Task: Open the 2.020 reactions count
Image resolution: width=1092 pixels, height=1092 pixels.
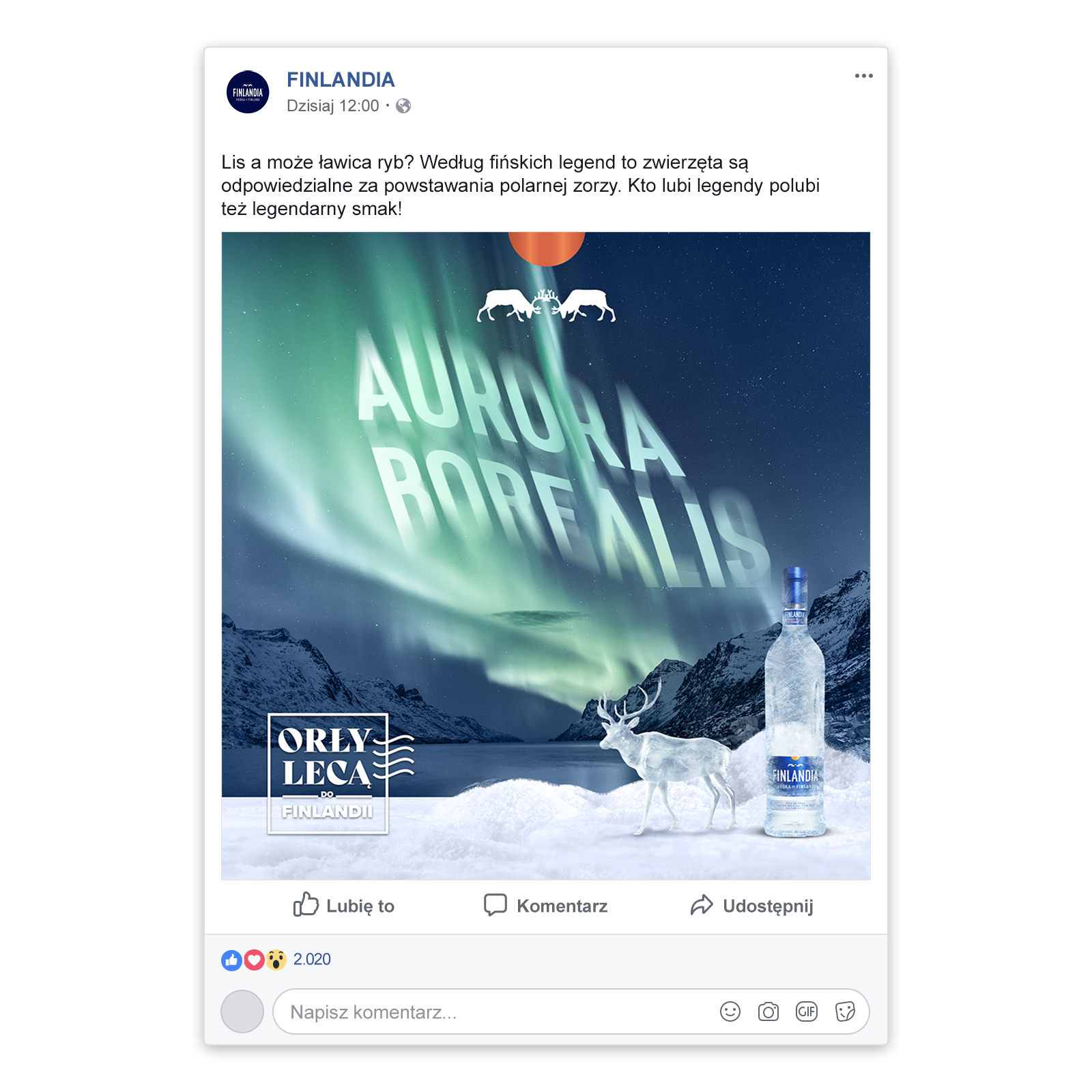Action: (312, 960)
